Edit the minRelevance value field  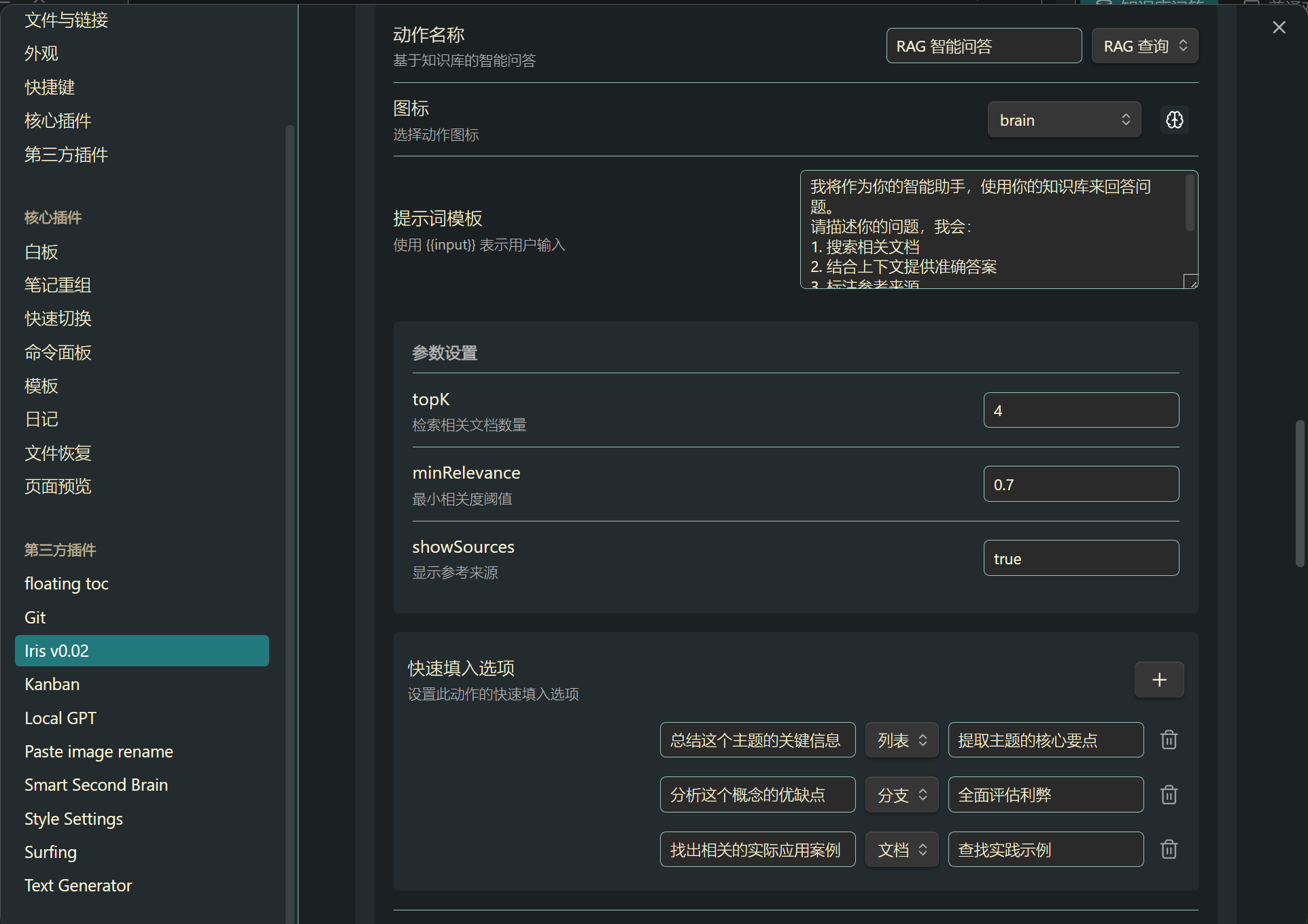click(1081, 484)
